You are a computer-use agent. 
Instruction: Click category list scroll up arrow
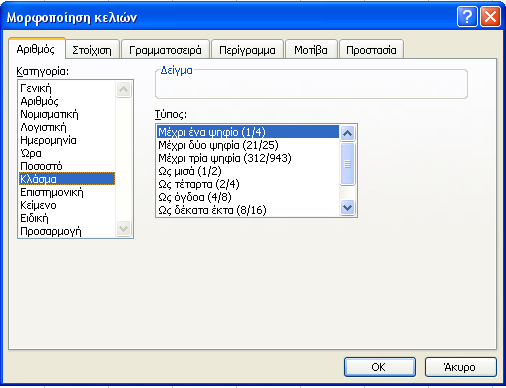click(123, 89)
